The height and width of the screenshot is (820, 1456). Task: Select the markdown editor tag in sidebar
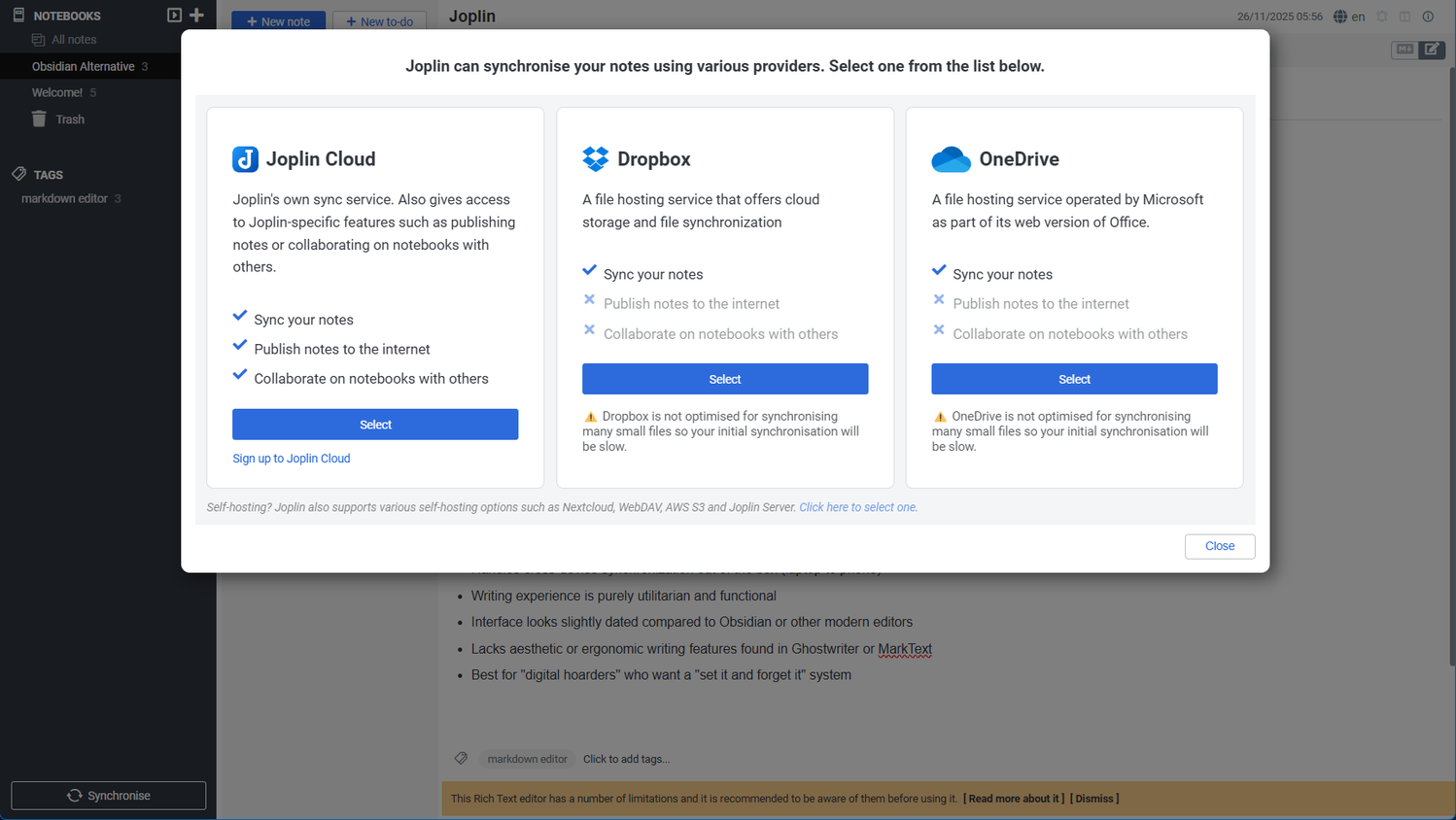pos(65,198)
